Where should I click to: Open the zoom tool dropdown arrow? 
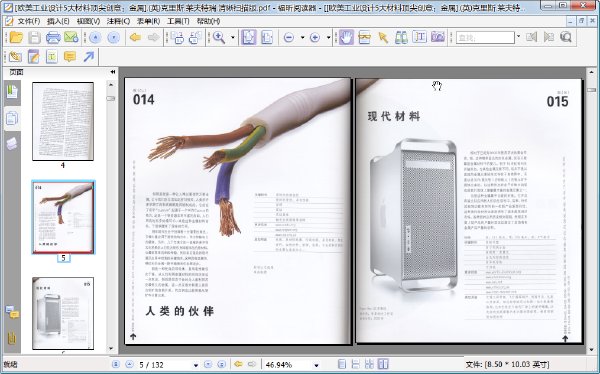(x=233, y=38)
